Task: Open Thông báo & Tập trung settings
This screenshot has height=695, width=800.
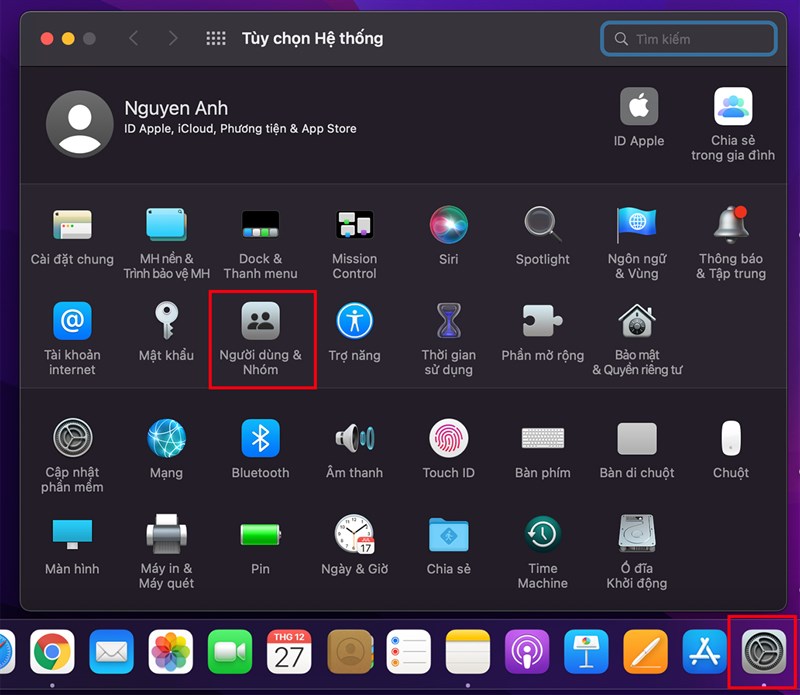Action: click(731, 225)
